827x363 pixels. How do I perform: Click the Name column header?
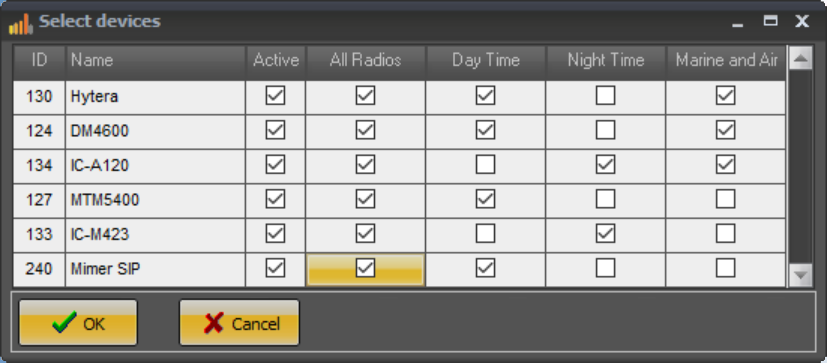pyautogui.click(x=156, y=62)
